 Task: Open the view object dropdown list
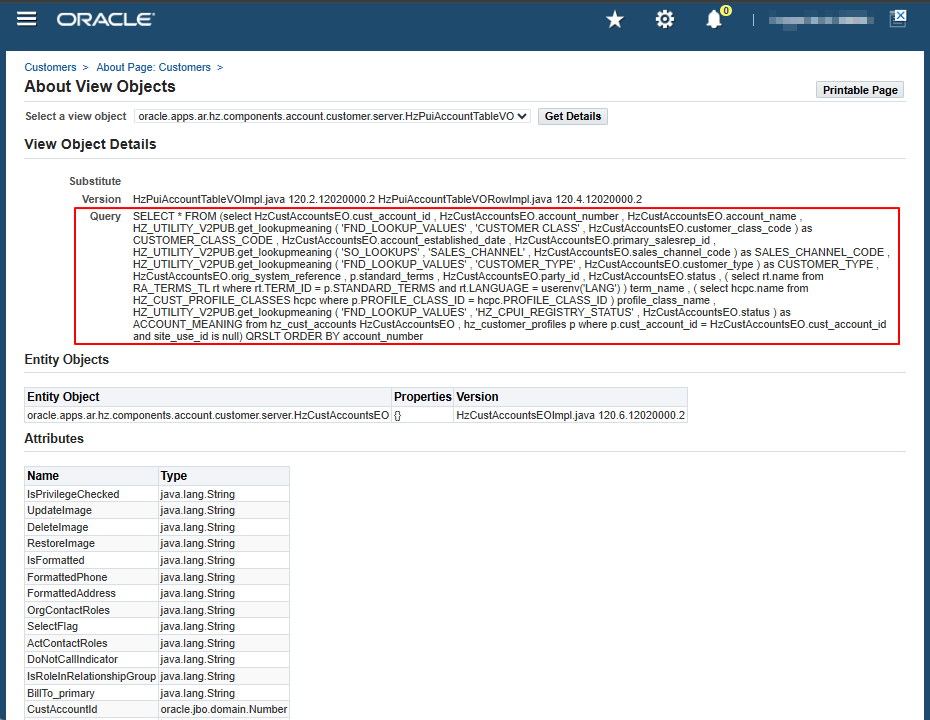point(332,116)
